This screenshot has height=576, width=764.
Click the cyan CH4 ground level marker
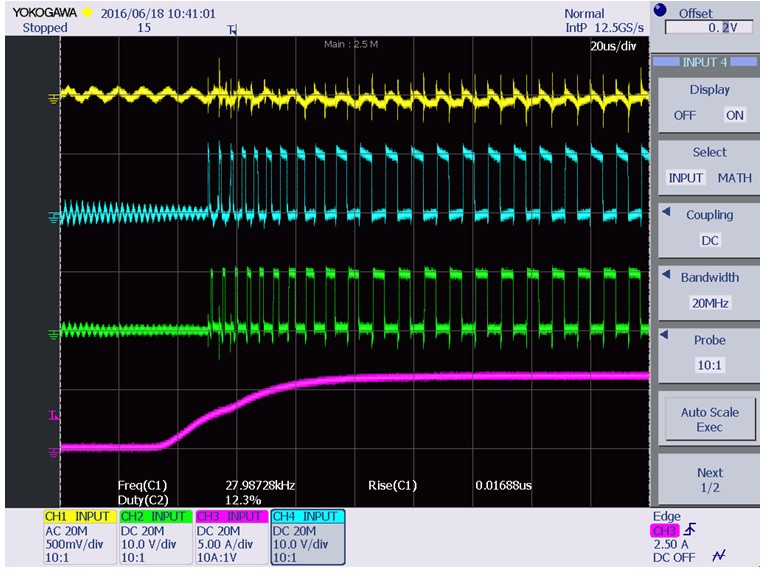pos(53,217)
